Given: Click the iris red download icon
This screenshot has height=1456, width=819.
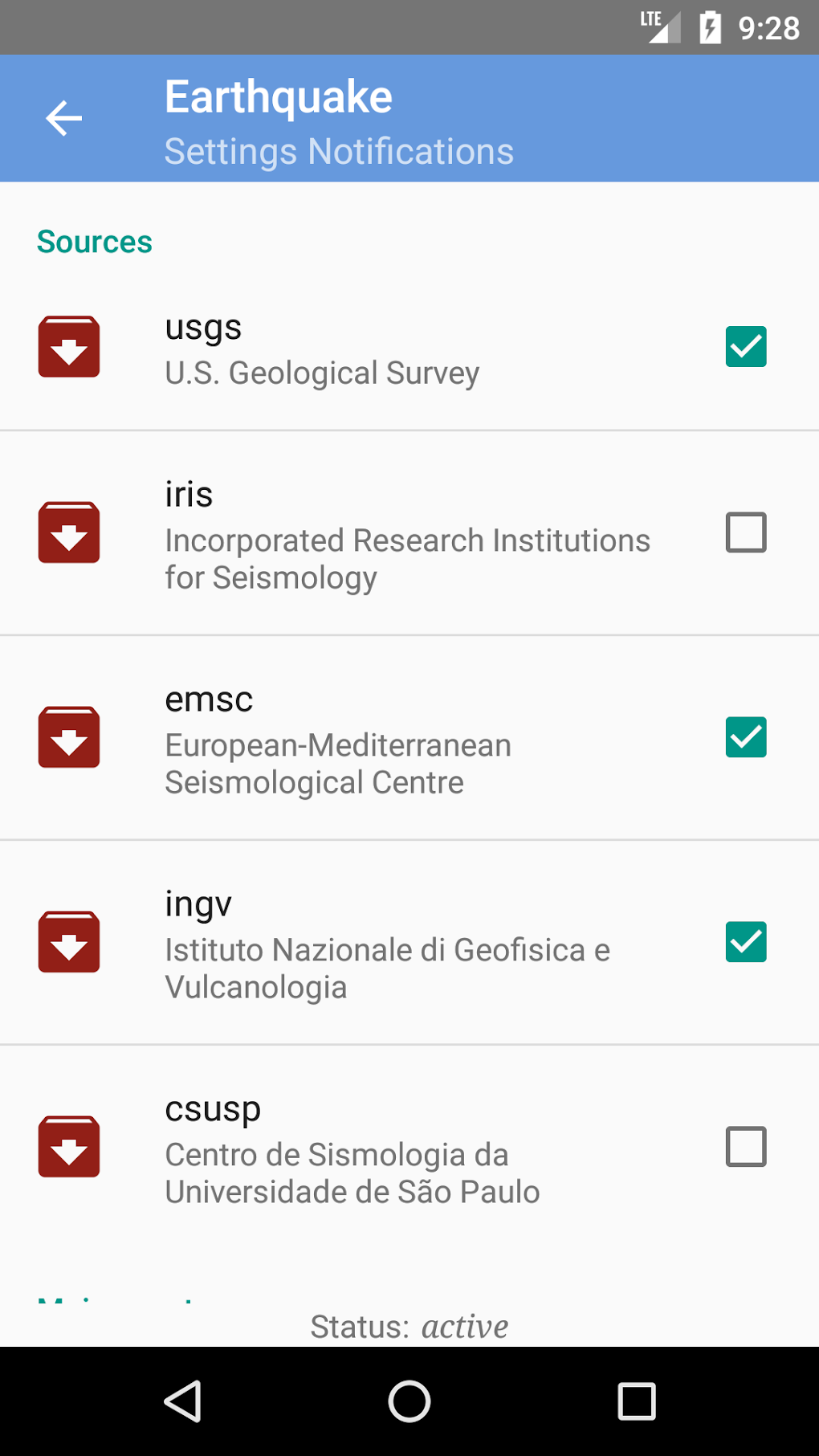Looking at the screenshot, I should pyautogui.click(x=69, y=532).
